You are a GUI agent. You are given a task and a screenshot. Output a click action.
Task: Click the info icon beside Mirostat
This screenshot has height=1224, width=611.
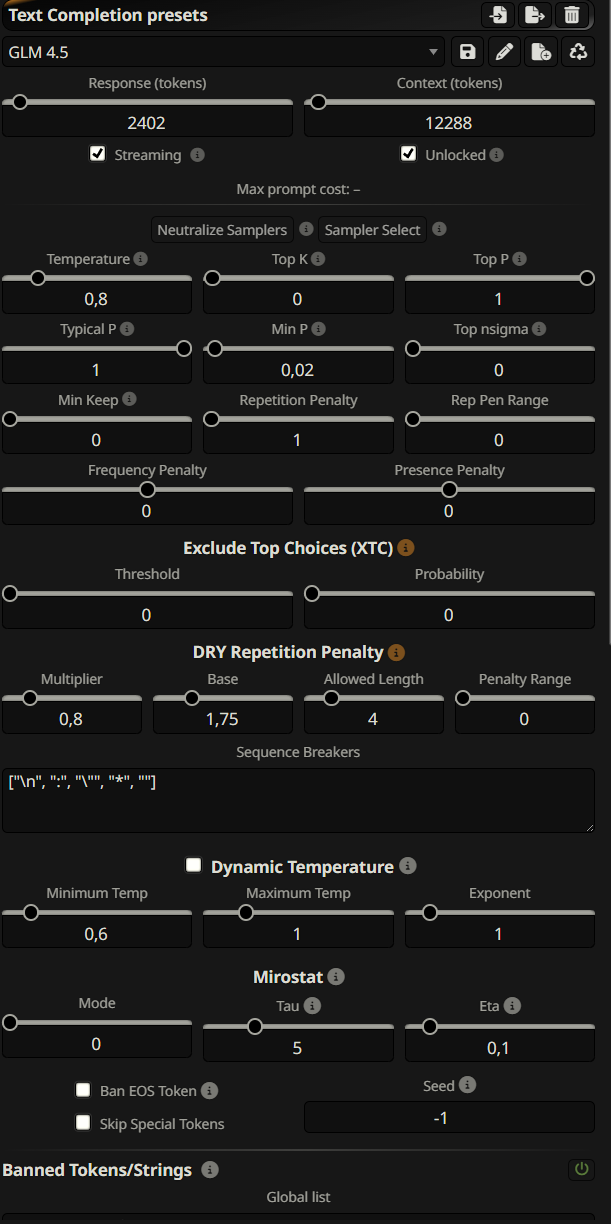click(x=337, y=976)
